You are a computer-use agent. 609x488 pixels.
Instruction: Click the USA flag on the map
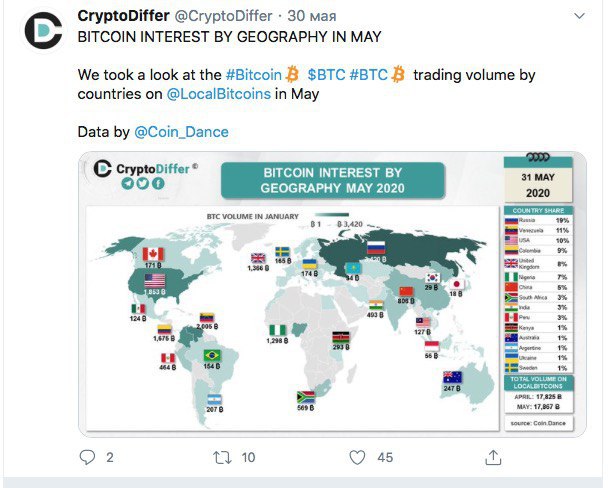[155, 281]
